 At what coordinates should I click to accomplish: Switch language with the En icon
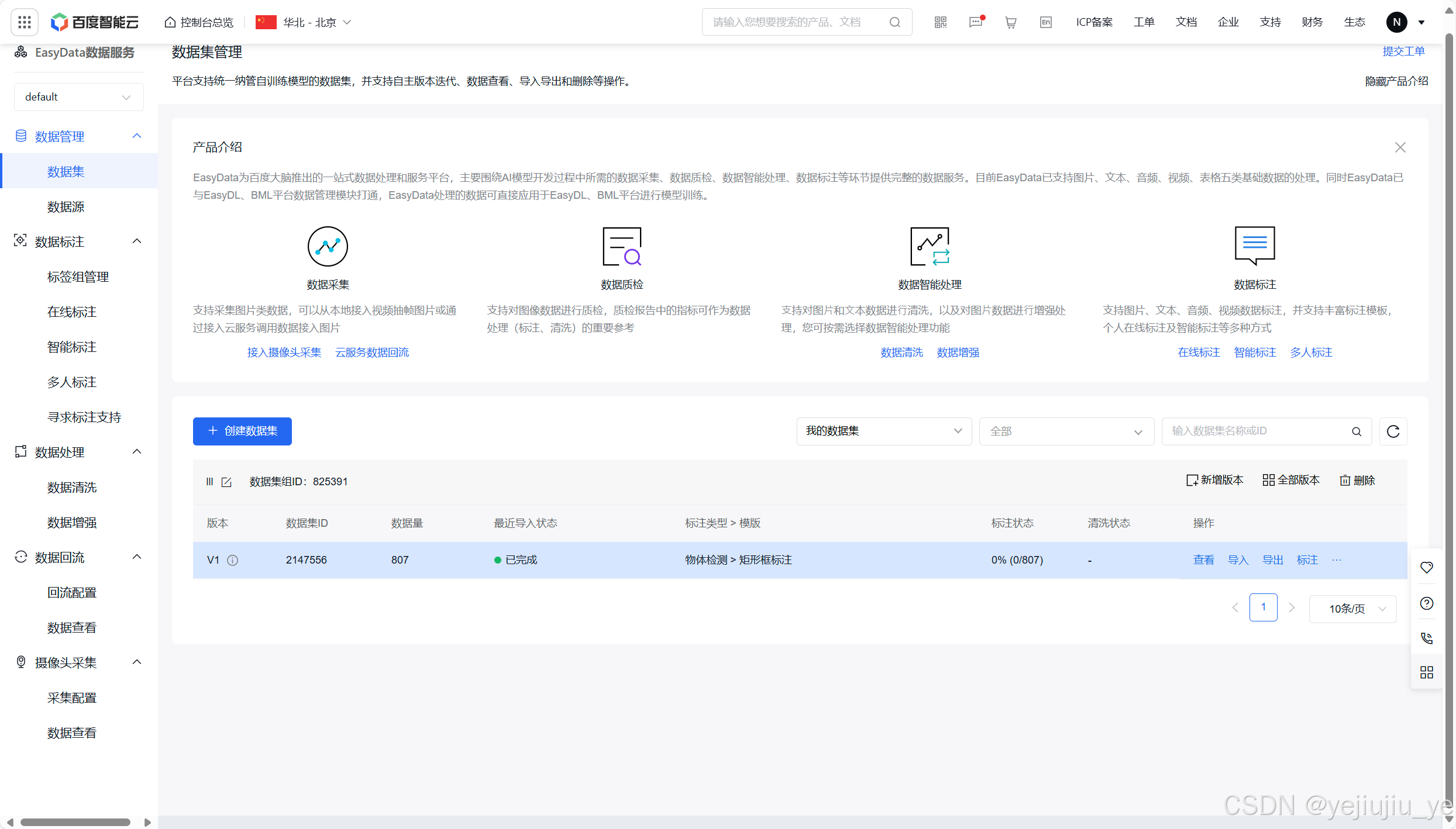pyautogui.click(x=1045, y=22)
